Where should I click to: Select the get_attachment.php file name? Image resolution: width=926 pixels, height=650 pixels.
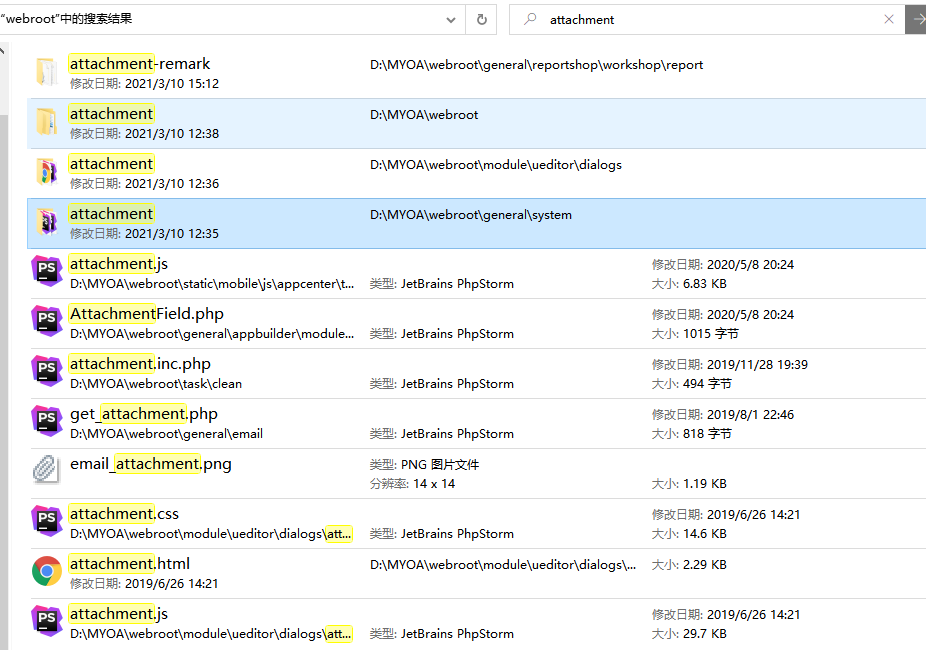click(143, 414)
